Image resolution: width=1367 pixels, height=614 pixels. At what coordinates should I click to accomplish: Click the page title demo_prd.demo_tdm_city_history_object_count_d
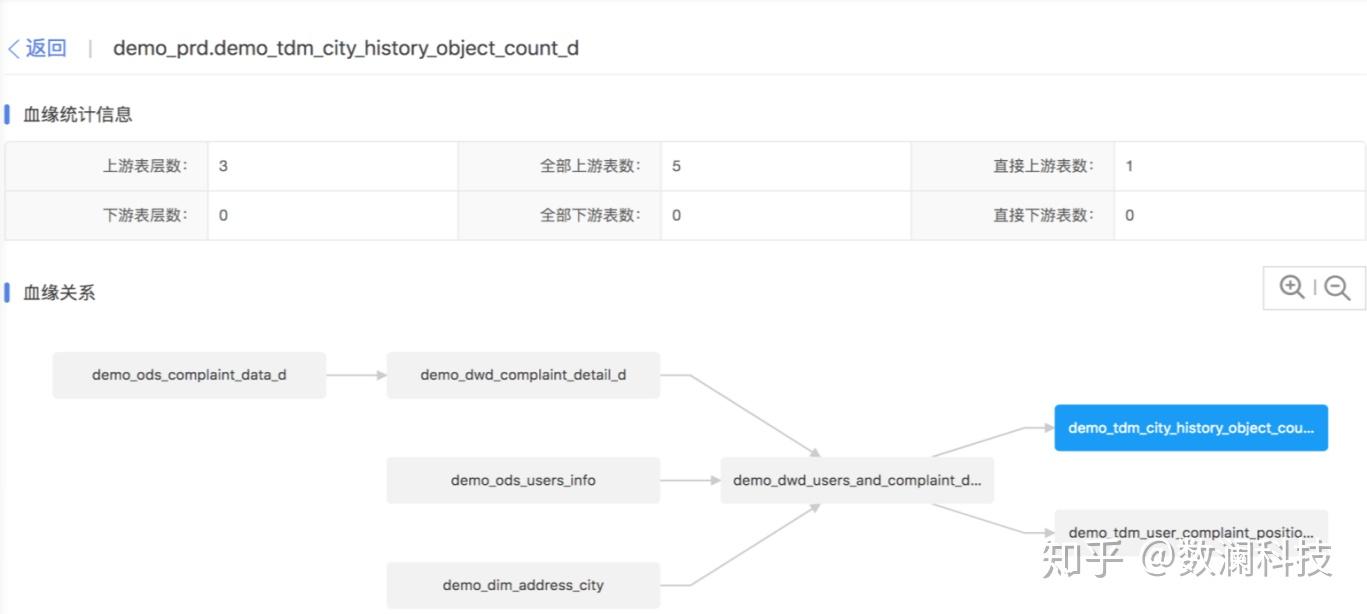pyautogui.click(x=346, y=48)
